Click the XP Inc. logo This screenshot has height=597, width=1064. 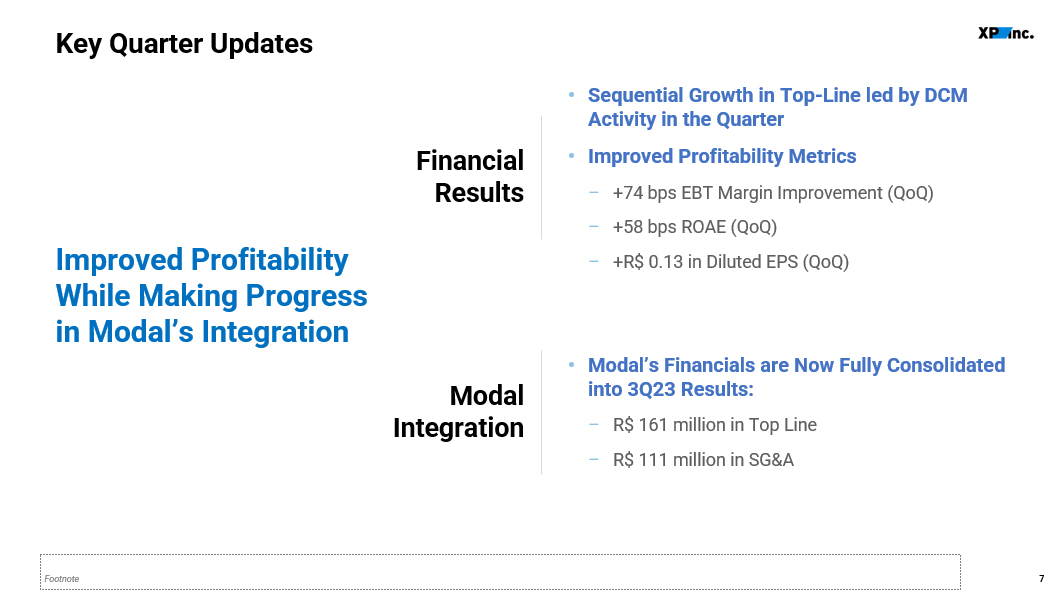tap(1006, 33)
